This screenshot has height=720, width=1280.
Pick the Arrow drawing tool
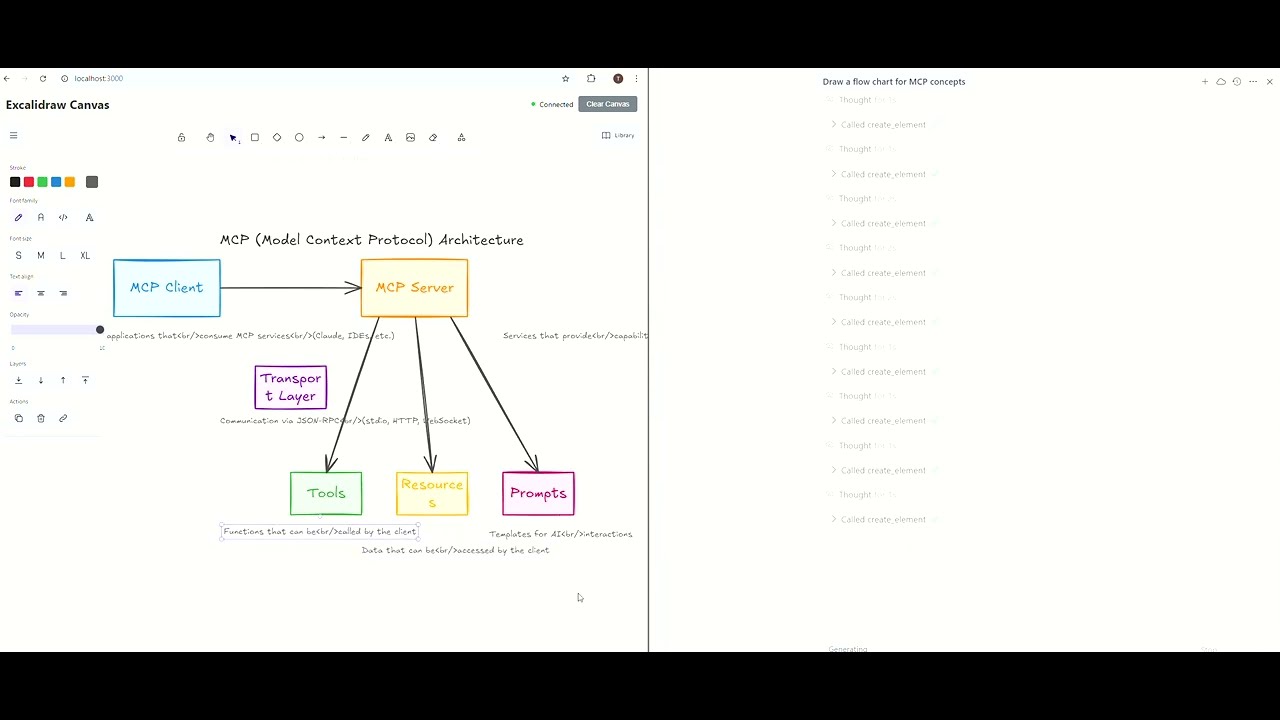322,137
